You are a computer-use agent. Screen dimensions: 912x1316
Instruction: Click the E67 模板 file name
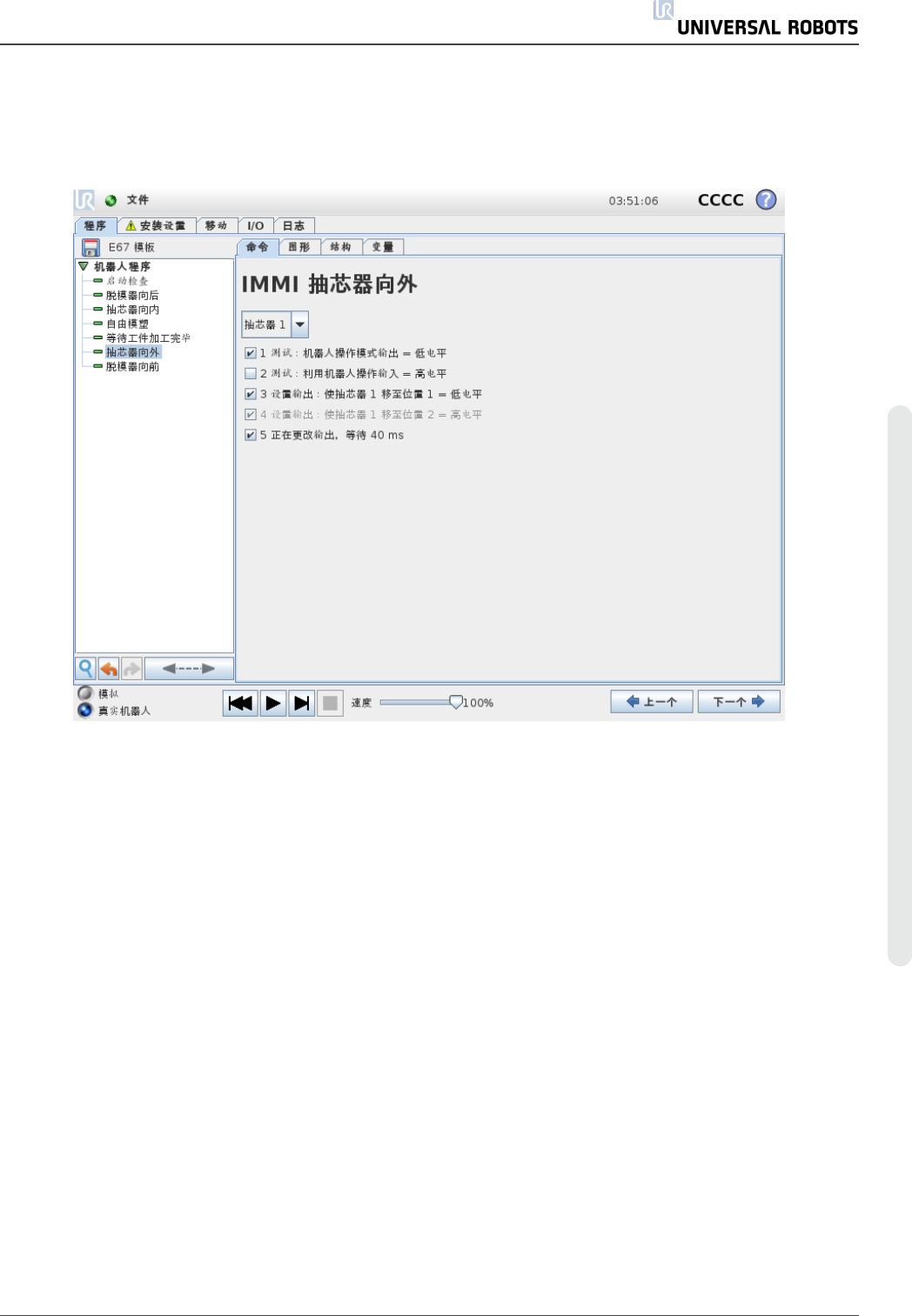[x=131, y=248]
